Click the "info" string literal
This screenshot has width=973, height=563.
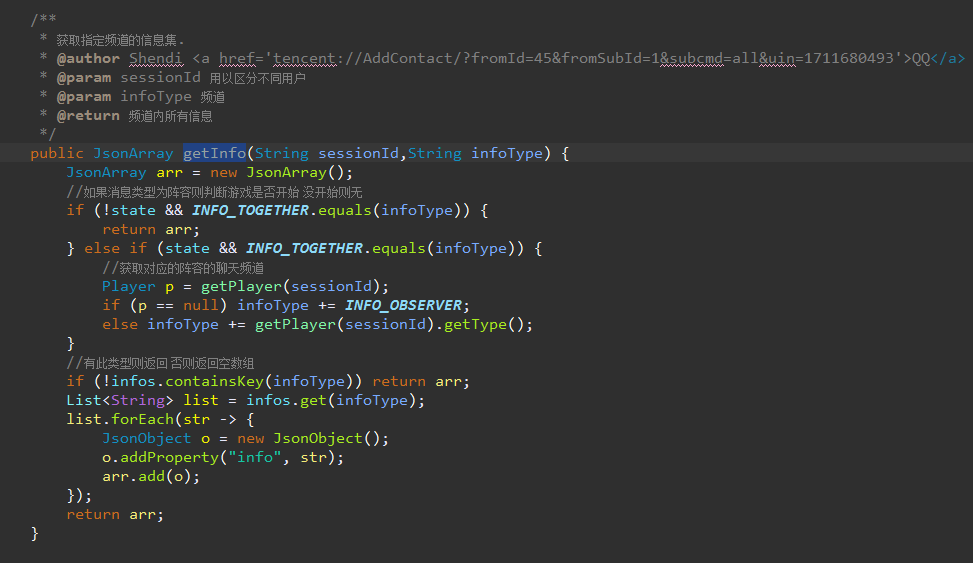255,457
